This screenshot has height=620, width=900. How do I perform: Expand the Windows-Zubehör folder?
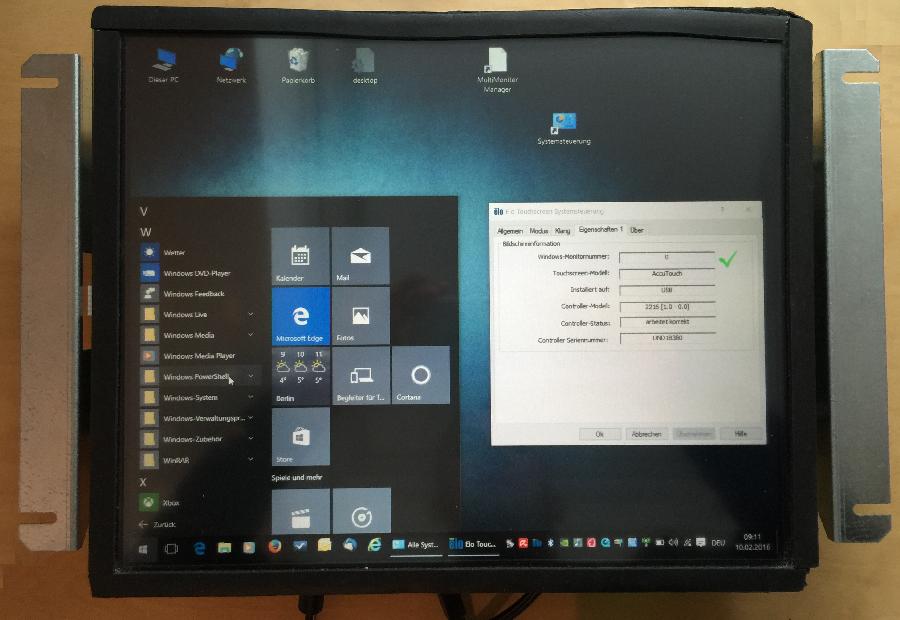click(194, 437)
